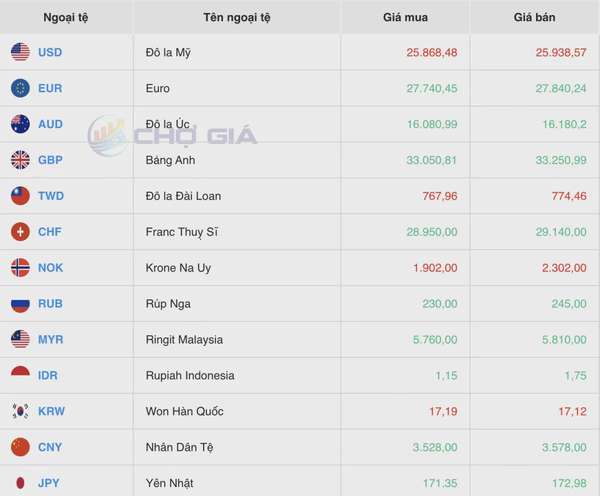
Task: Click the United States flag icon
Action: tap(20, 52)
